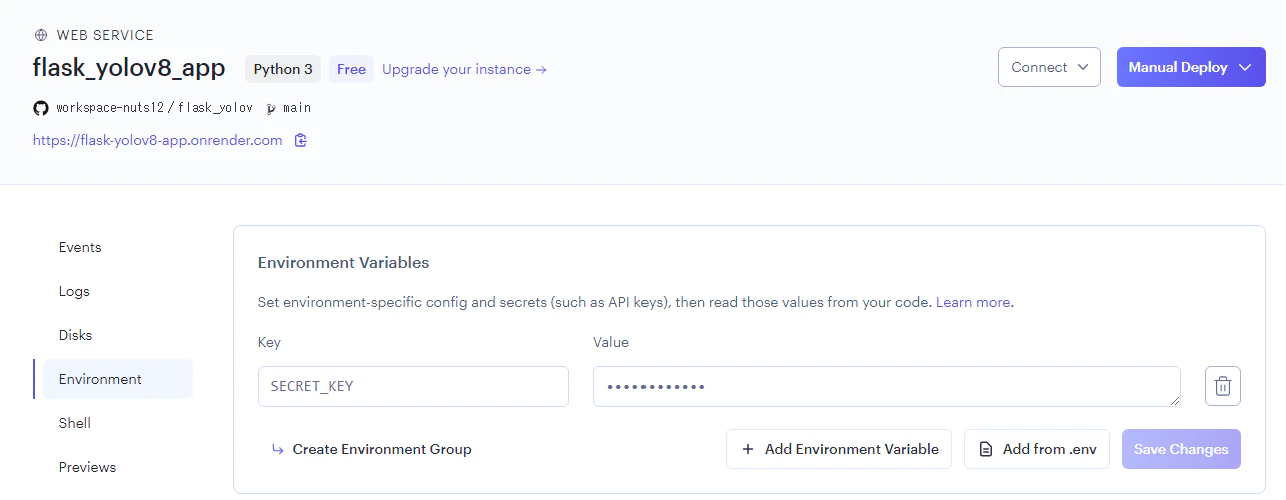The height and width of the screenshot is (500, 1286).
Task: Open Shell from the sidebar
Action: [75, 423]
